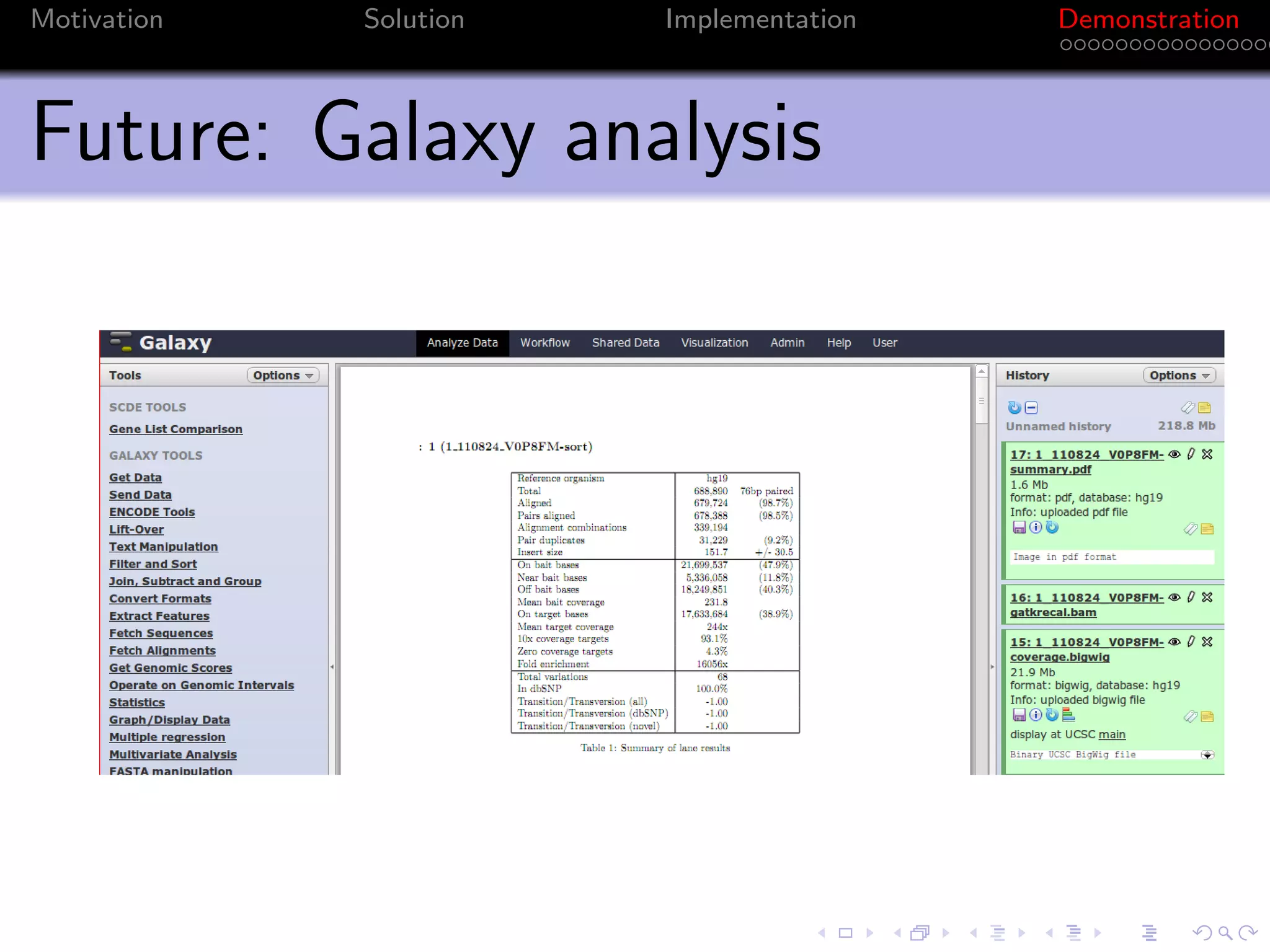Show info for summary.pdf dataset
The width and height of the screenshot is (1270, 952).
pos(1036,527)
